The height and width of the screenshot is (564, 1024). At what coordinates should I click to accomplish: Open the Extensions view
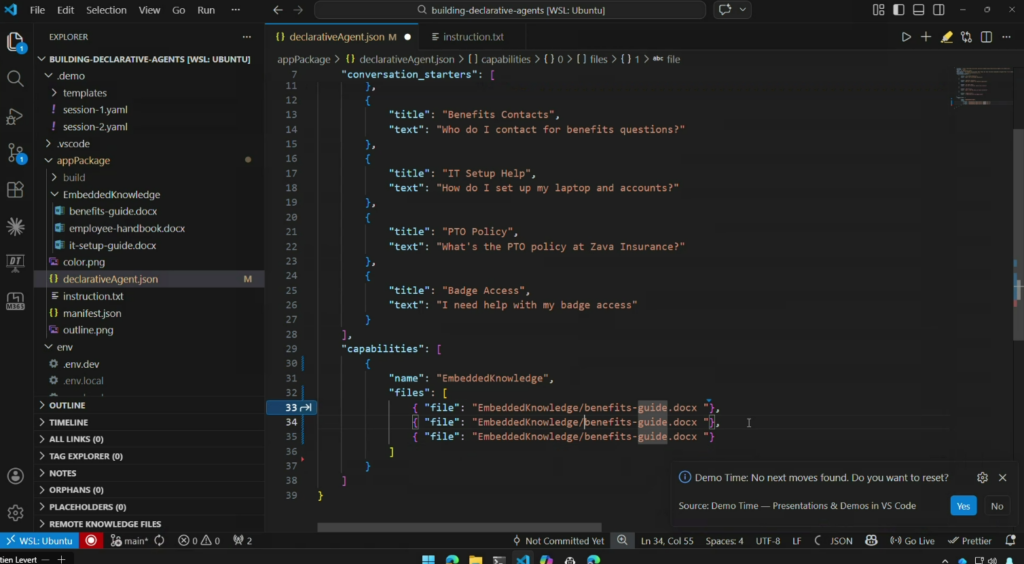pyautogui.click(x=15, y=189)
